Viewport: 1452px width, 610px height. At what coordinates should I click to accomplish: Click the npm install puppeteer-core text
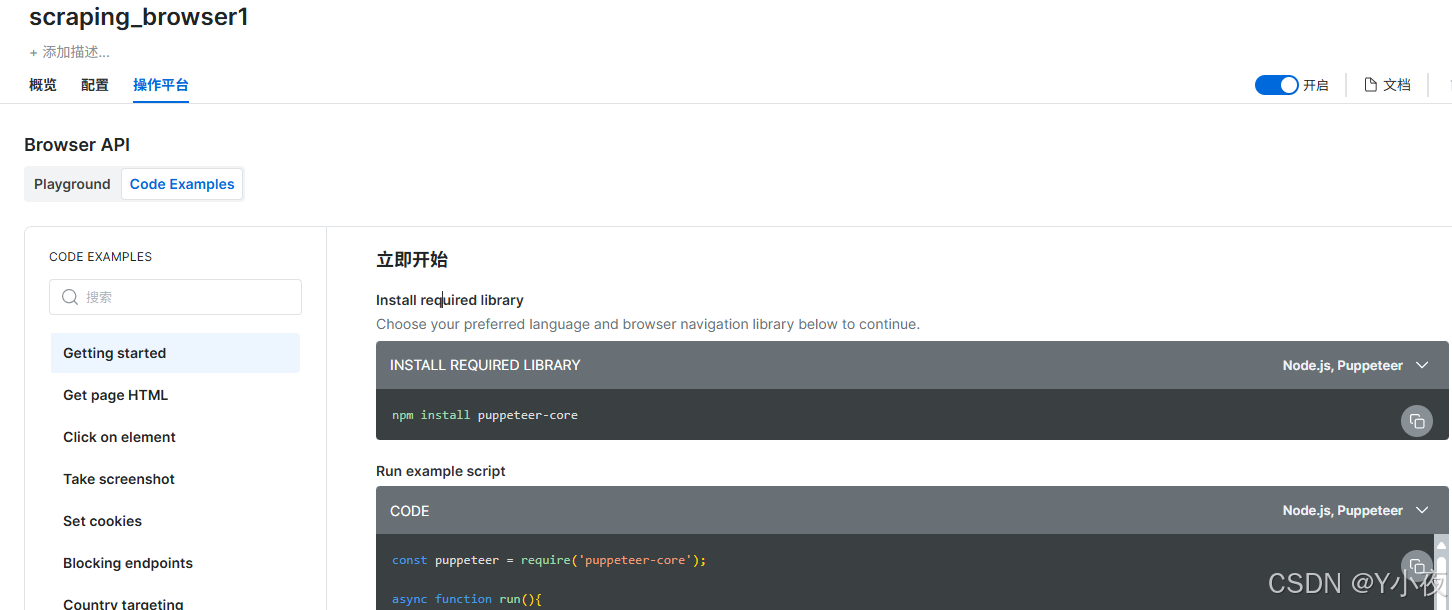(485, 415)
